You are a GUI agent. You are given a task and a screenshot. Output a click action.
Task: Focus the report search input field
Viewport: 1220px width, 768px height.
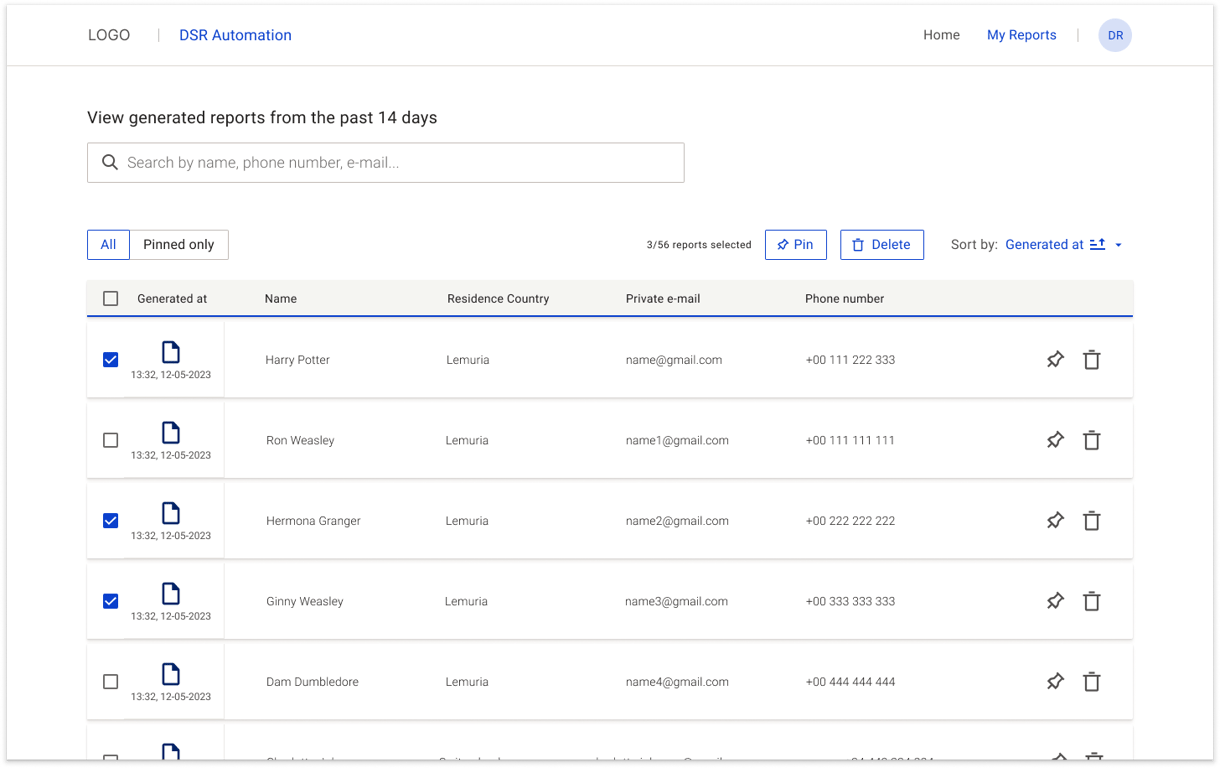(x=400, y=163)
